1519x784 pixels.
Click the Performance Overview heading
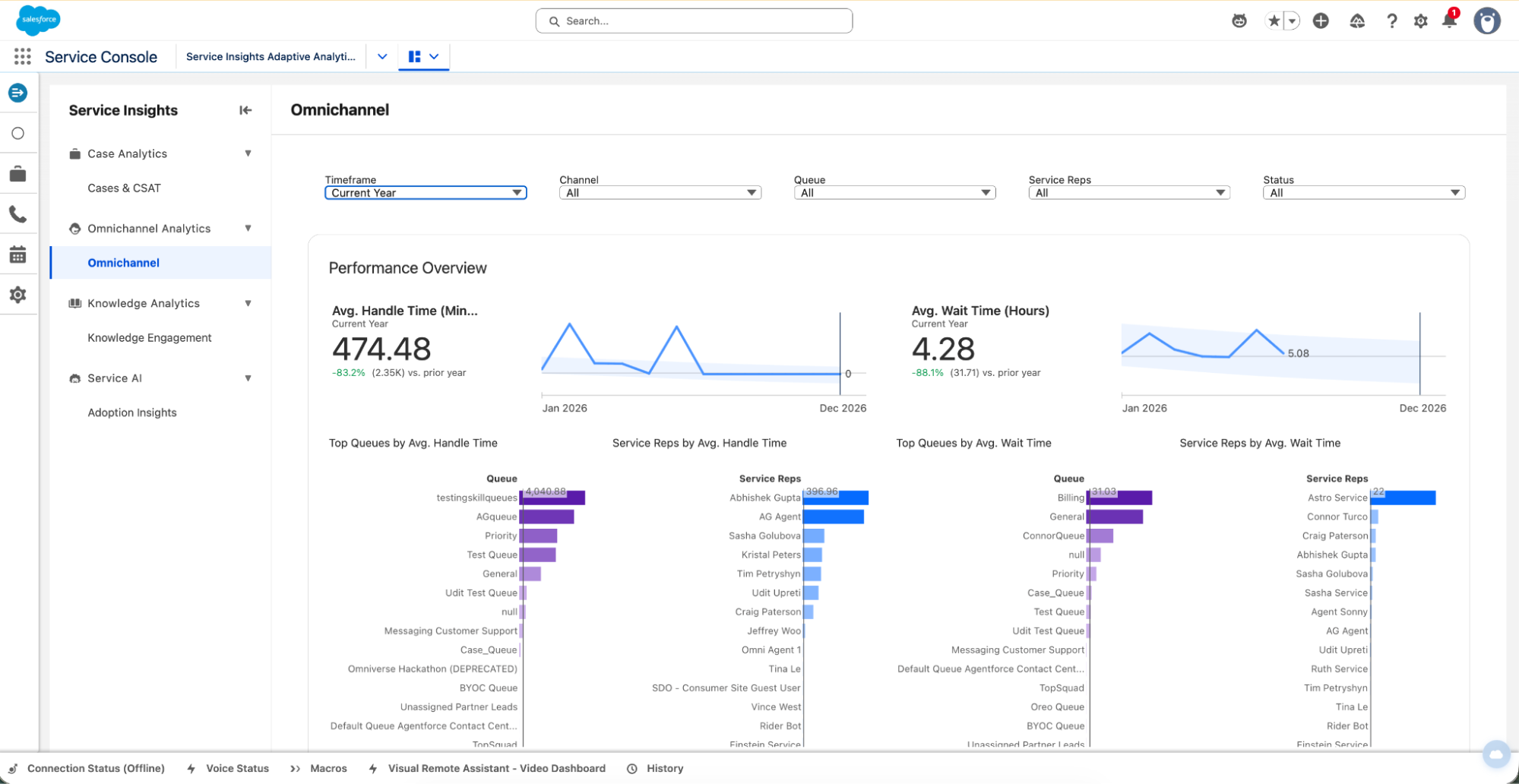point(407,268)
